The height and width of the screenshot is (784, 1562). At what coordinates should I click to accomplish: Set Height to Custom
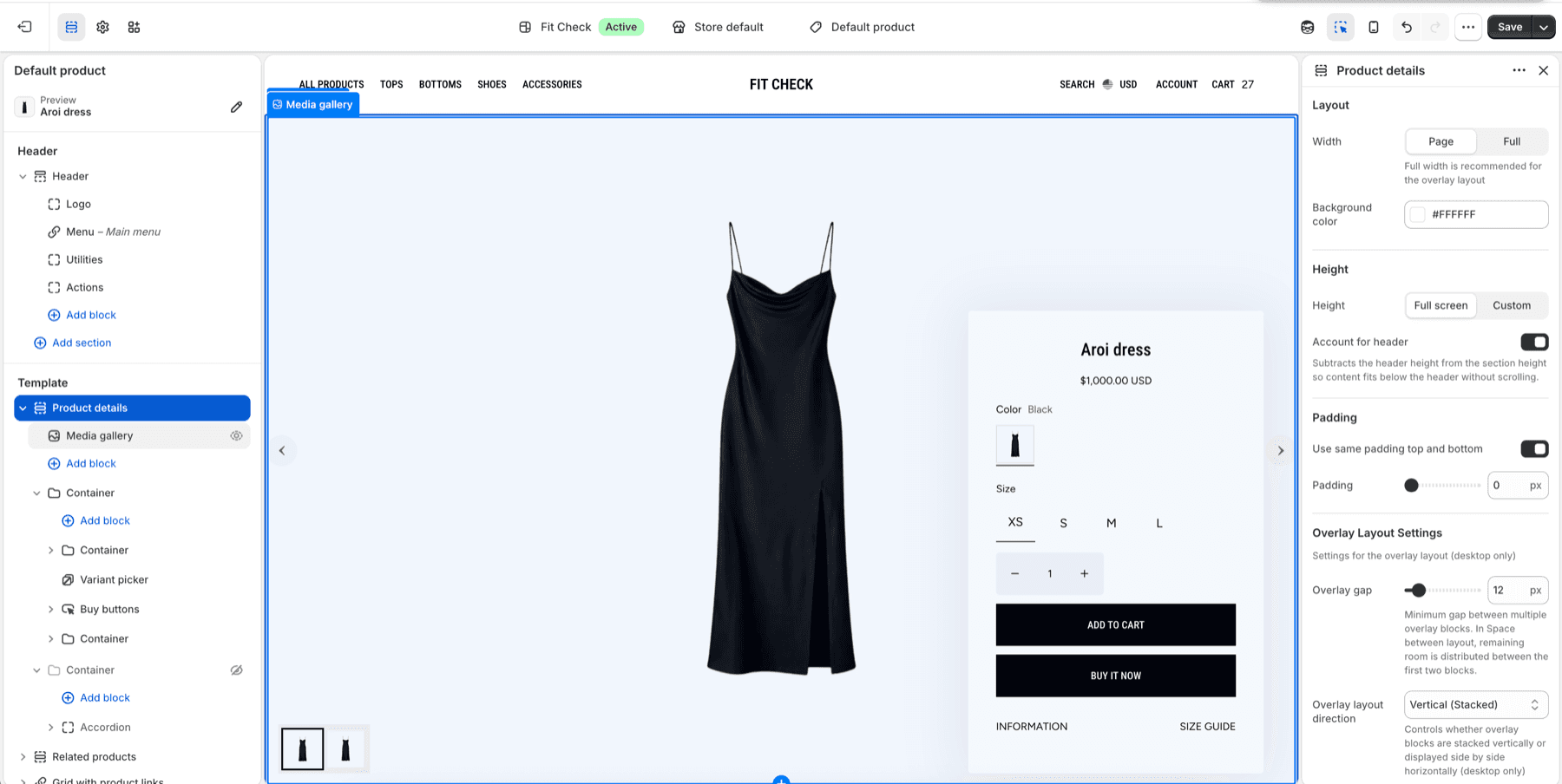[1512, 305]
